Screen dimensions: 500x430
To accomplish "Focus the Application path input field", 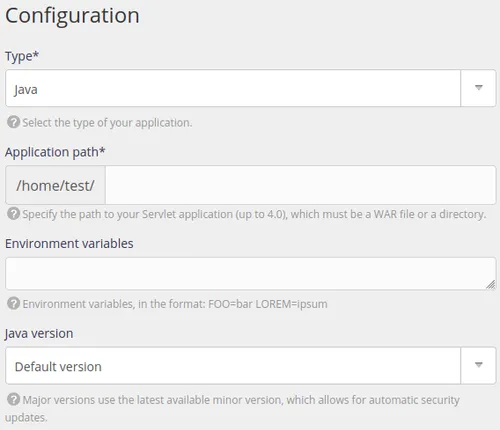I will (x=301, y=185).
